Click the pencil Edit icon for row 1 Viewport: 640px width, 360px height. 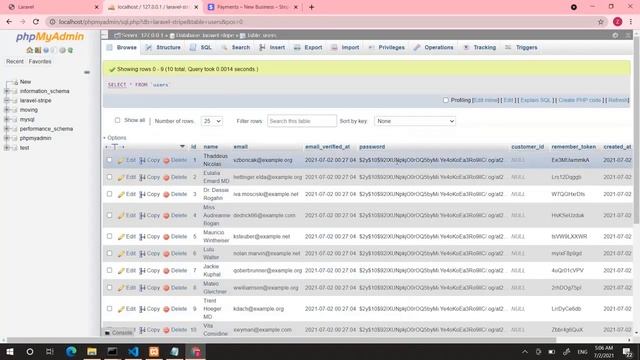click(121, 160)
